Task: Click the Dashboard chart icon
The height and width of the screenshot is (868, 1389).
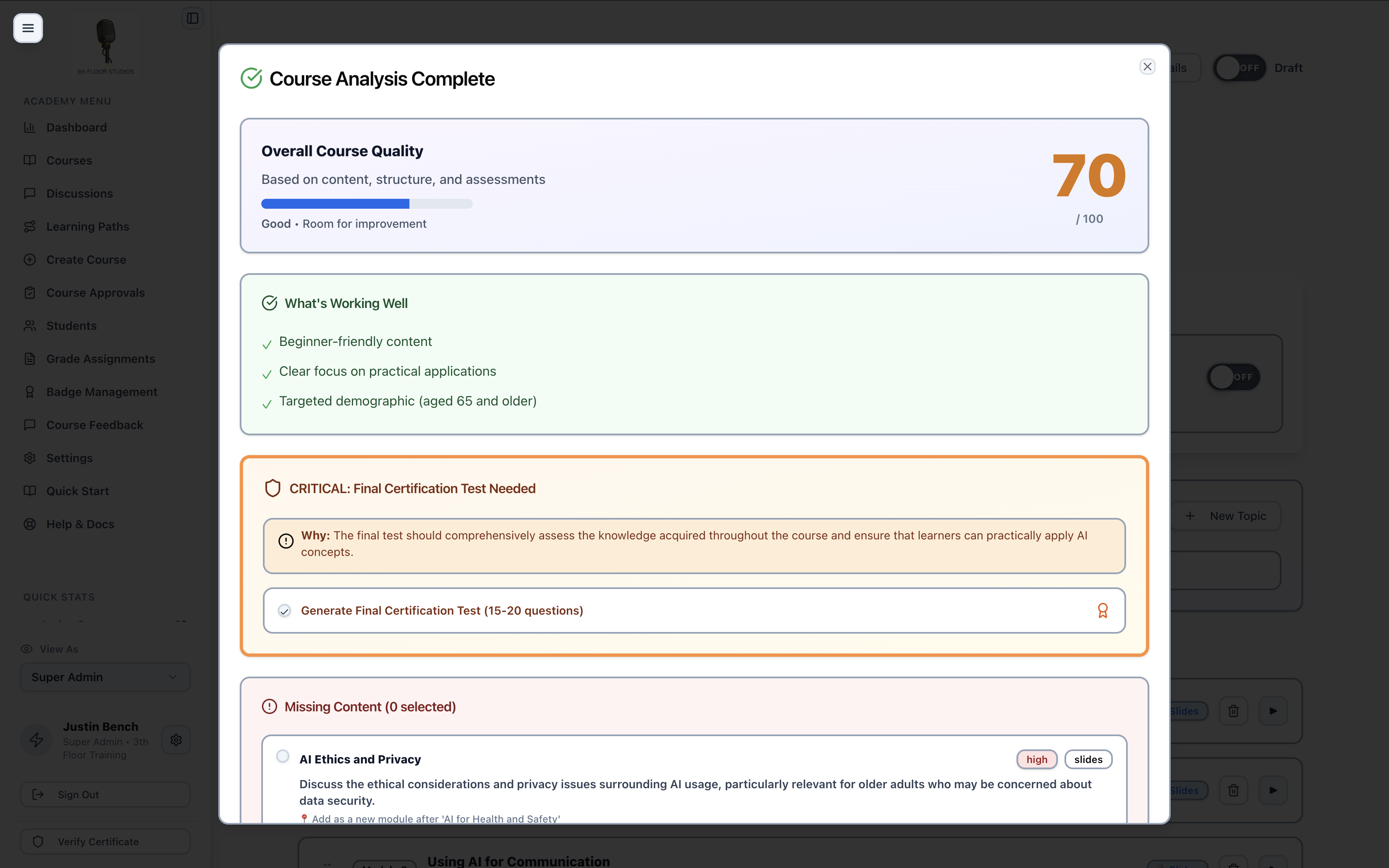Action: point(30,127)
